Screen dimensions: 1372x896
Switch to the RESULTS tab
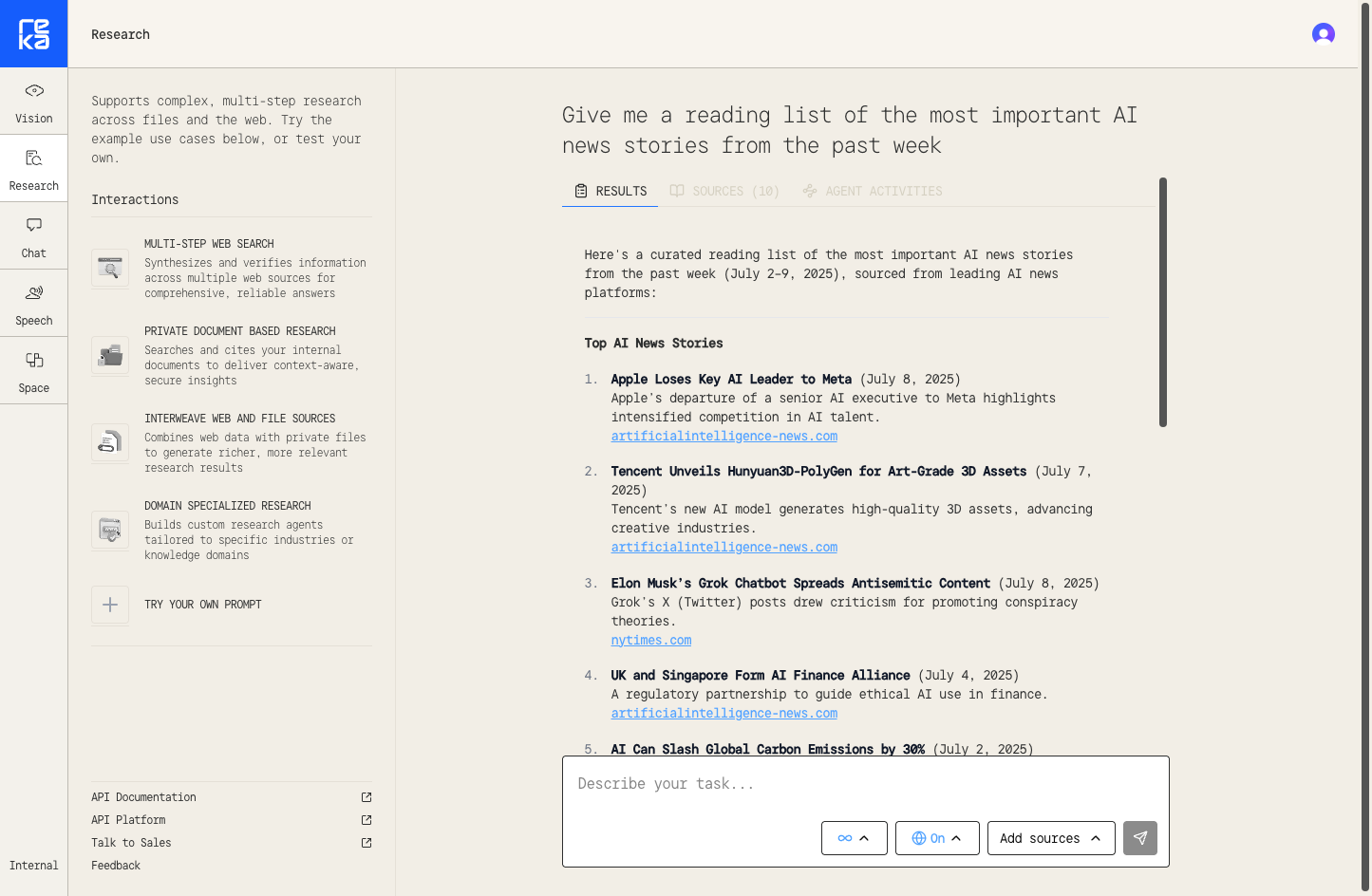[x=611, y=191]
